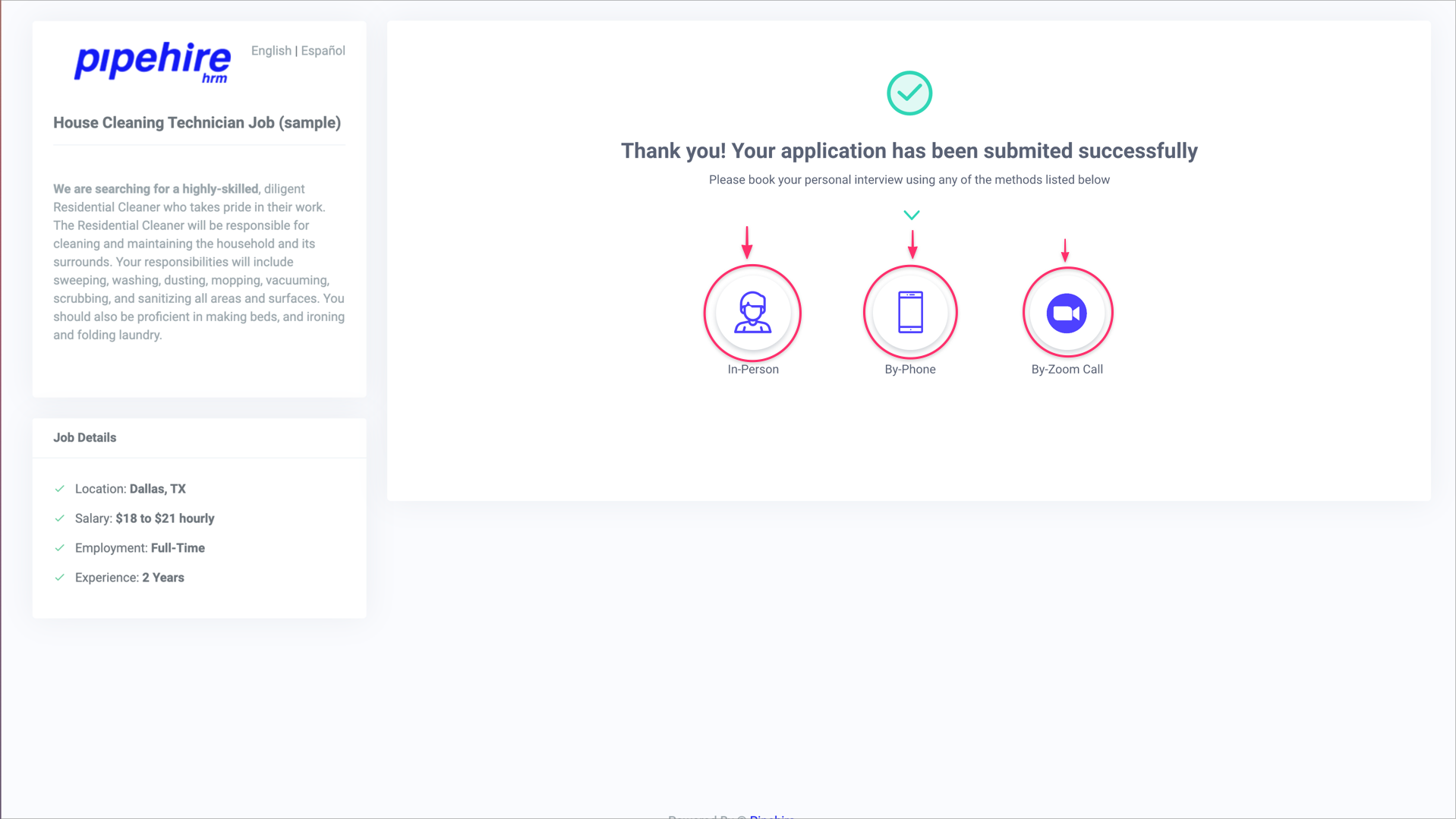Click the arrow pointing at In-Person
Screen dimensions: 1456x819
pyautogui.click(x=747, y=241)
